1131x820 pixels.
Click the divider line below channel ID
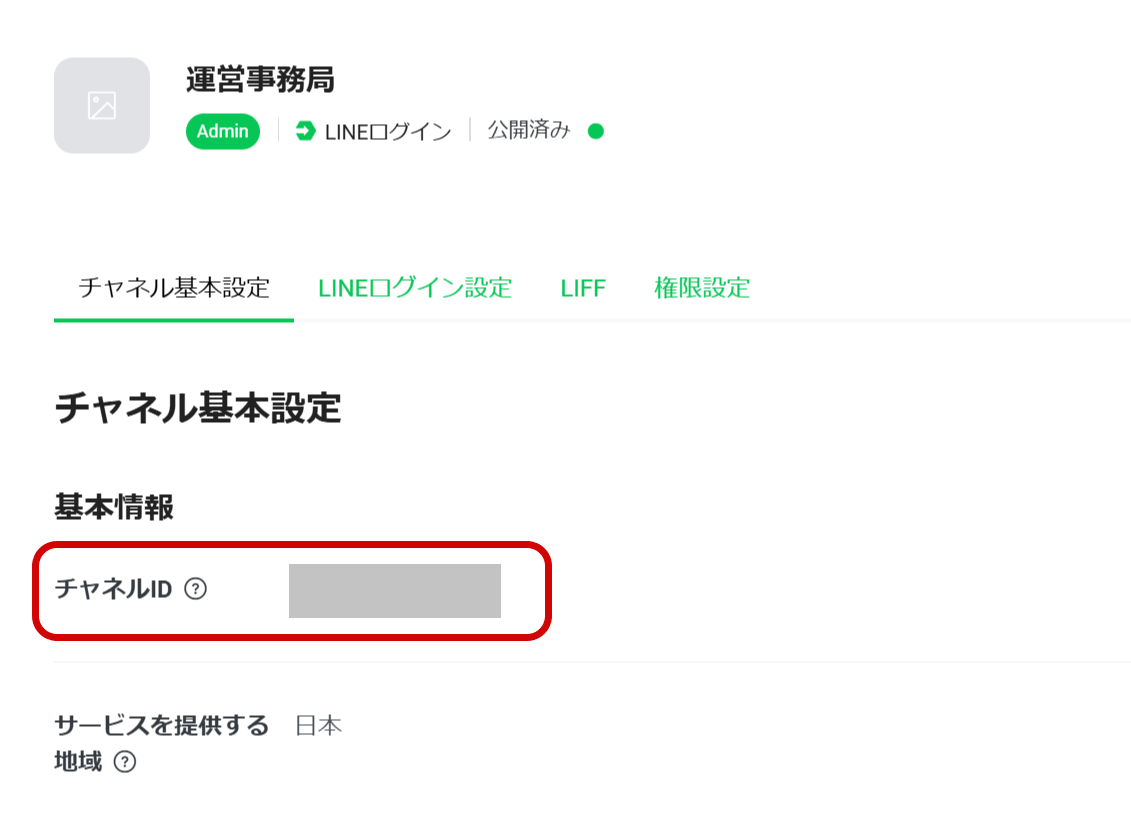[592, 661]
